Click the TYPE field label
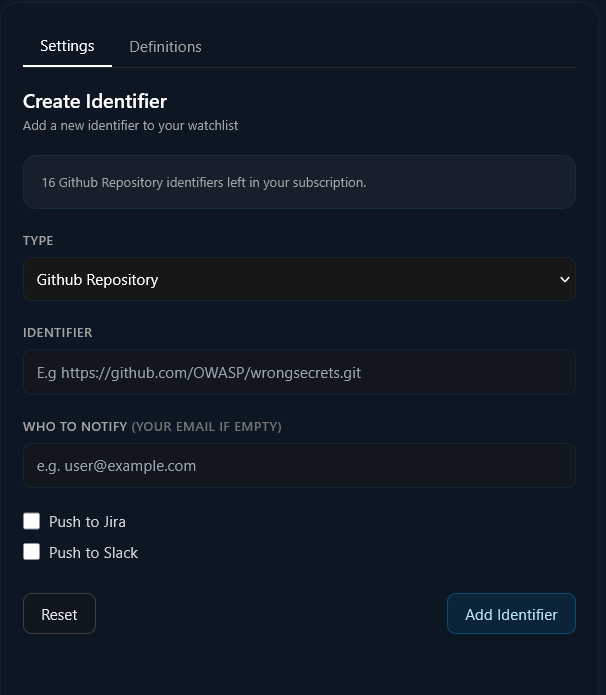The height and width of the screenshot is (695, 606). 38,240
